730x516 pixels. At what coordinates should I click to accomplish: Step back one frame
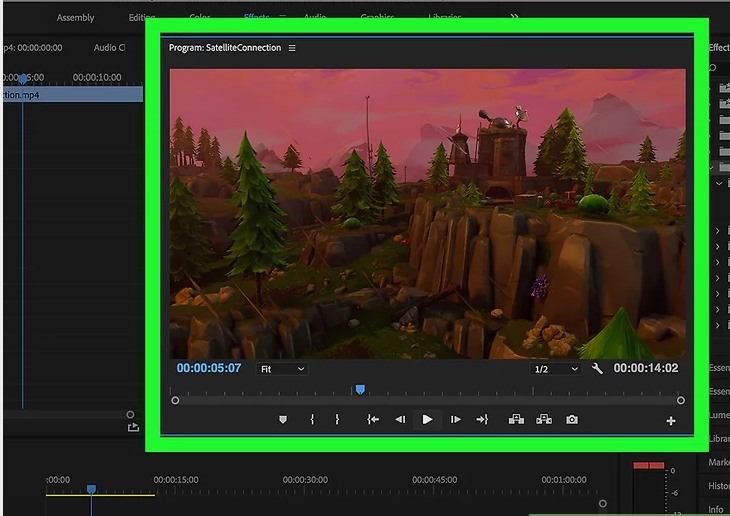(400, 420)
